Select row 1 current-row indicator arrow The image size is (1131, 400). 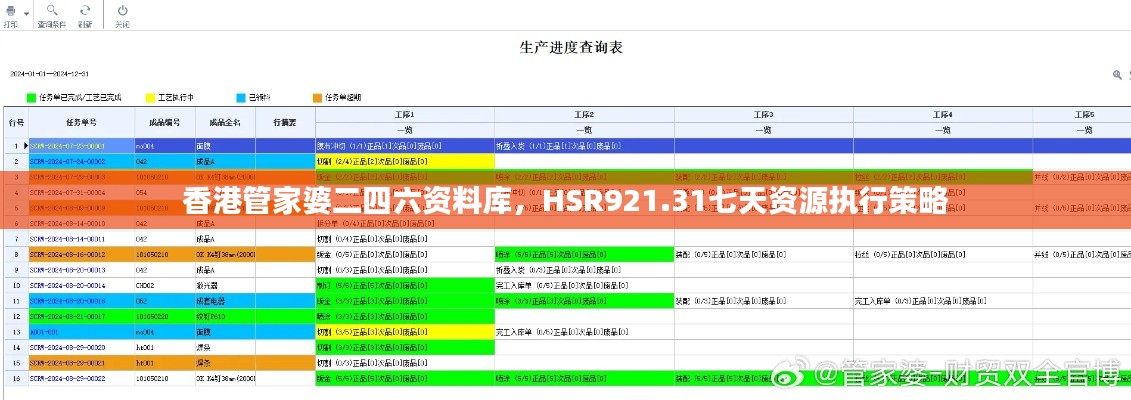pos(26,145)
